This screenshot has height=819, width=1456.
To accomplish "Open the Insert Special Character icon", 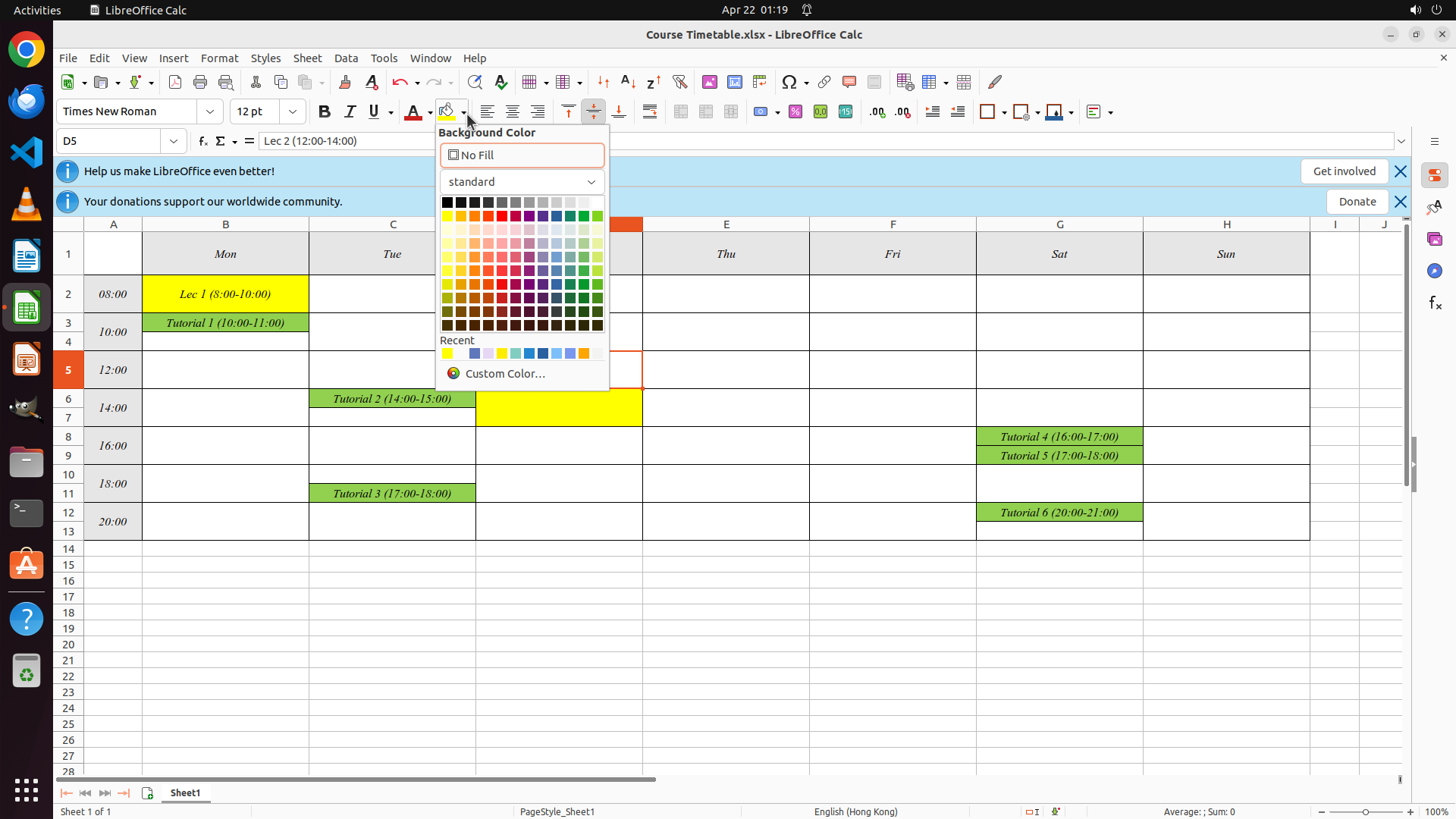I will pos(789,82).
